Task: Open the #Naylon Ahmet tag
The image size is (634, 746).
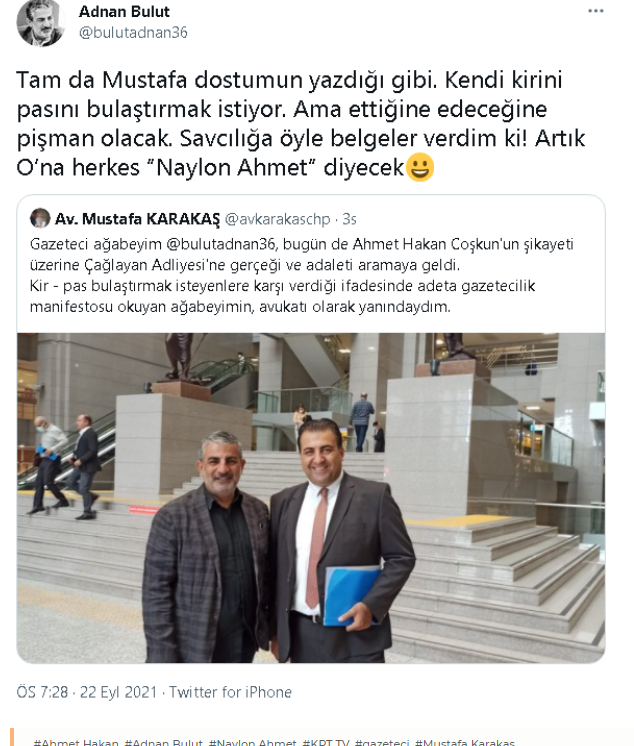Action: (x=253, y=742)
